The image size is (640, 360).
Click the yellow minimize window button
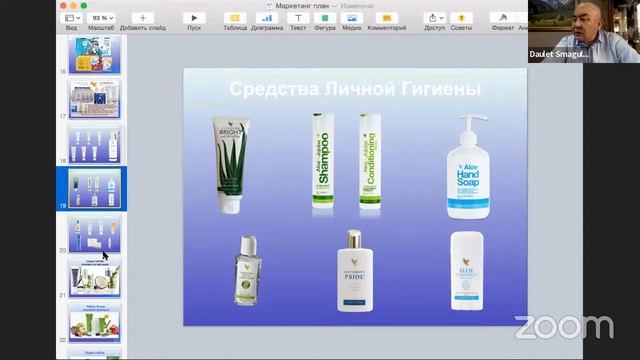[x=73, y=6]
